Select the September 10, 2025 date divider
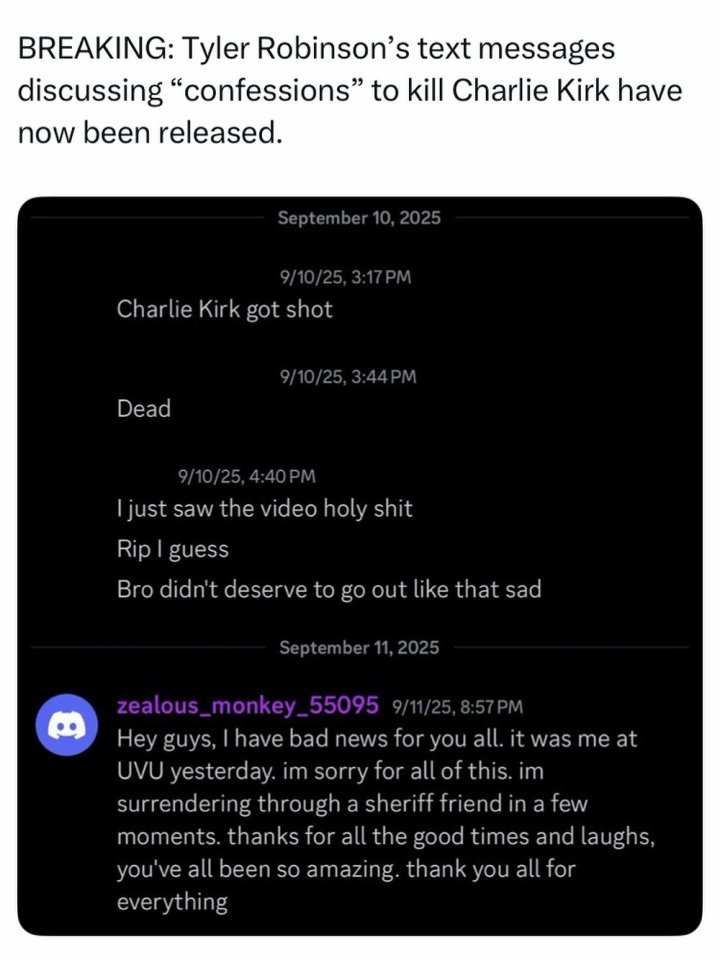The width and height of the screenshot is (720, 960). (359, 217)
